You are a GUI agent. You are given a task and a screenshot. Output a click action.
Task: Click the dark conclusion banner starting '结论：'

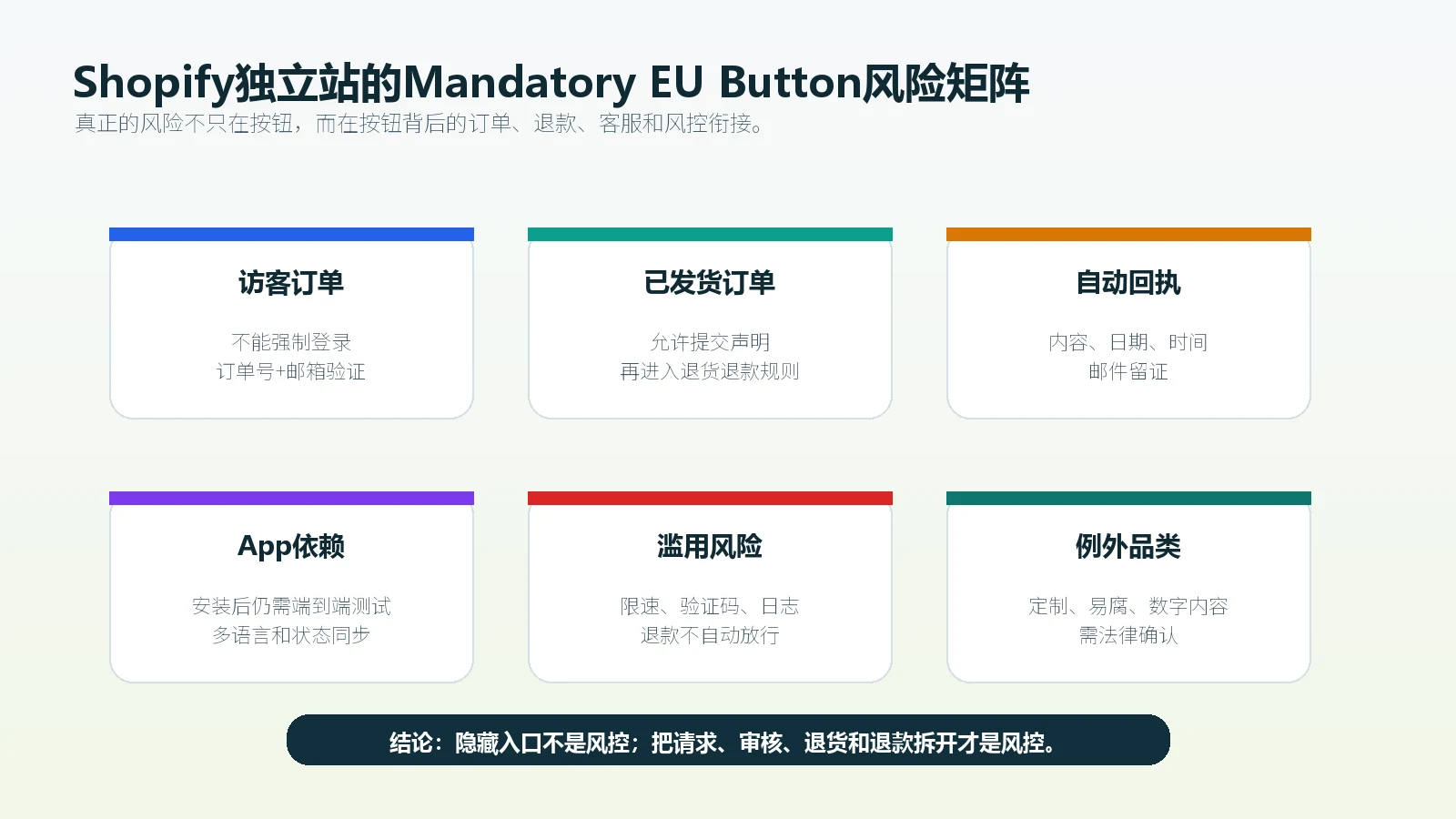point(728,740)
